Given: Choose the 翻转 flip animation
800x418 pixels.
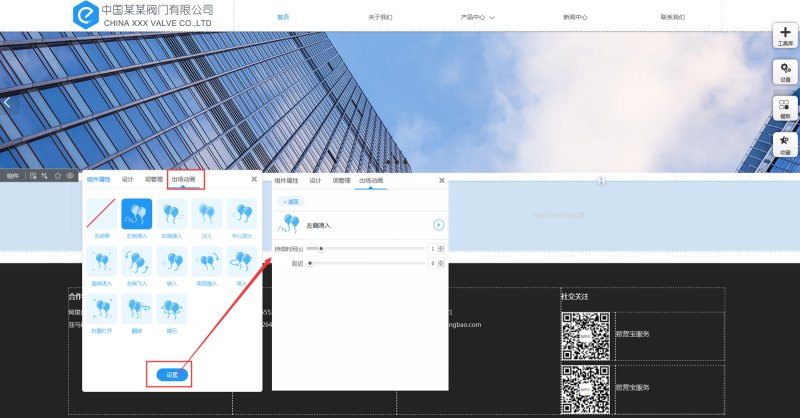Looking at the screenshot, I should [136, 309].
